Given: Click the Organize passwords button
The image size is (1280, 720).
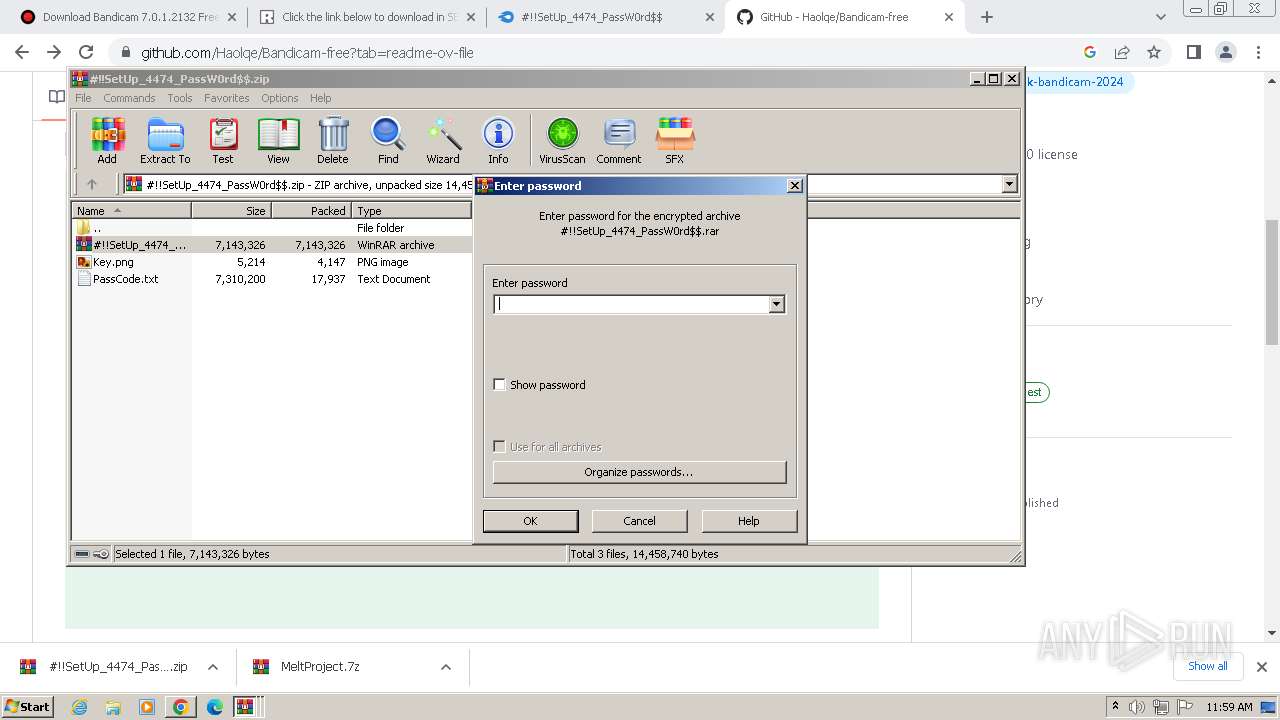Looking at the screenshot, I should 639,472.
